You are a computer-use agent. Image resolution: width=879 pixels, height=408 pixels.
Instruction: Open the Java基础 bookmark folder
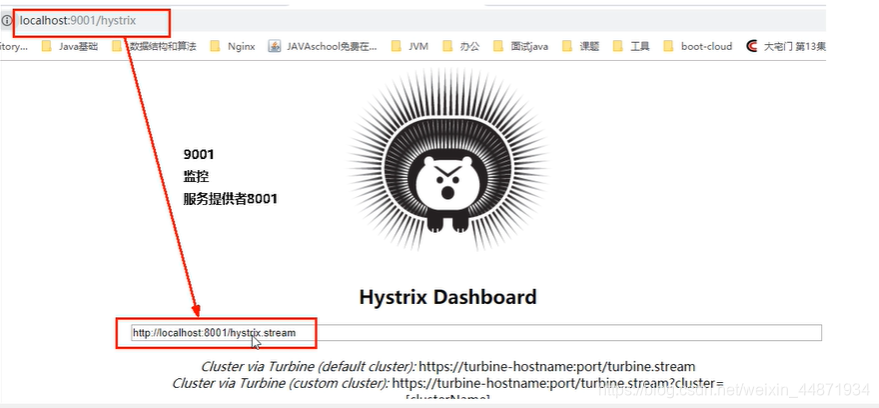coord(70,47)
